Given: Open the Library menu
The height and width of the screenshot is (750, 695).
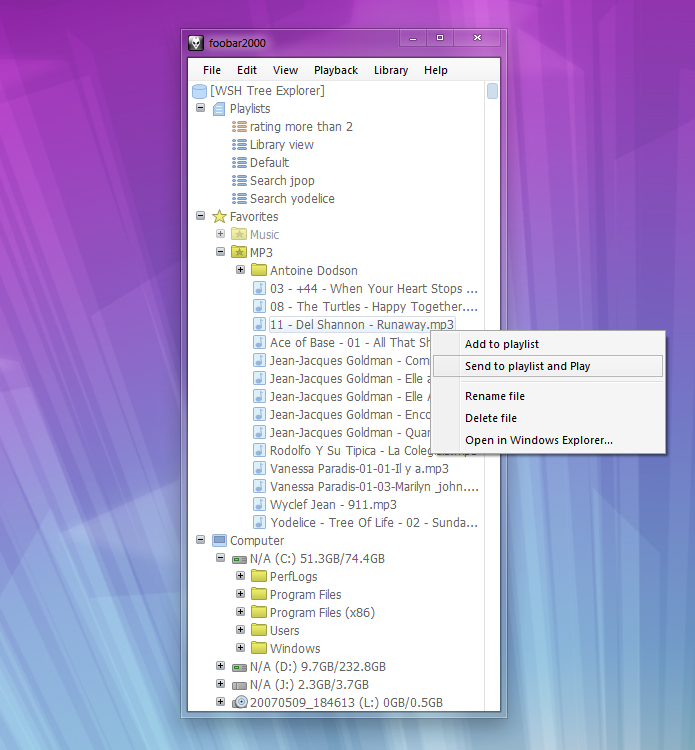Looking at the screenshot, I should (391, 70).
